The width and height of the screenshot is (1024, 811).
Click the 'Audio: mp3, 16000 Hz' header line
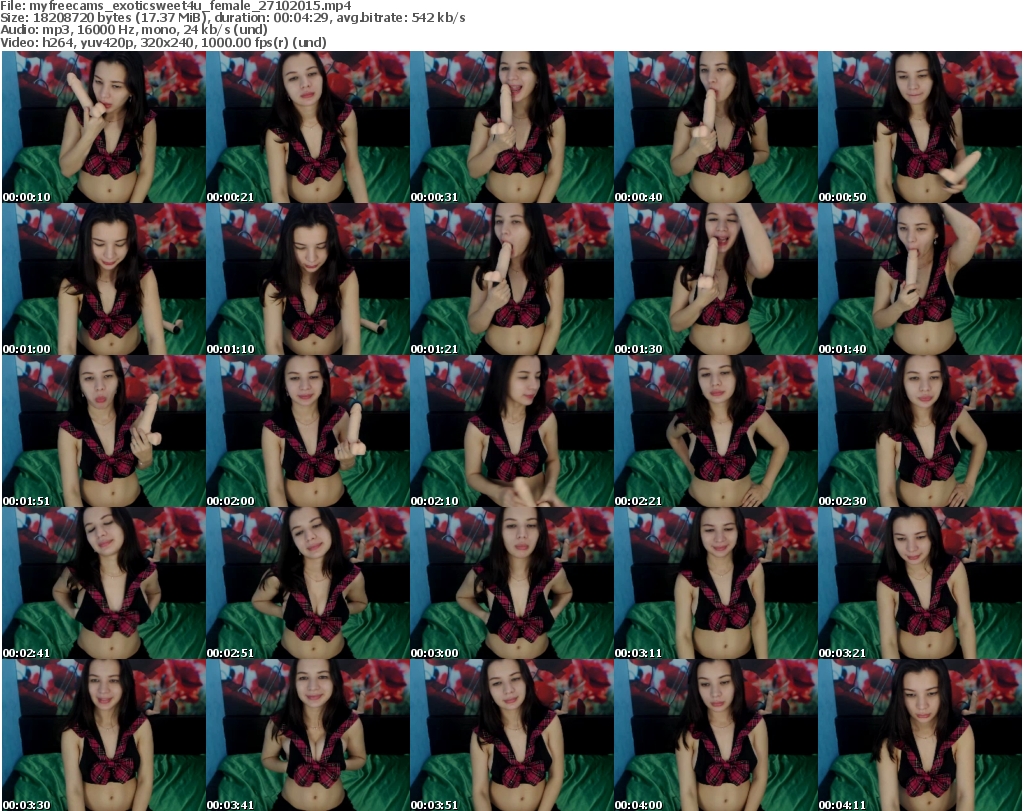point(134,30)
